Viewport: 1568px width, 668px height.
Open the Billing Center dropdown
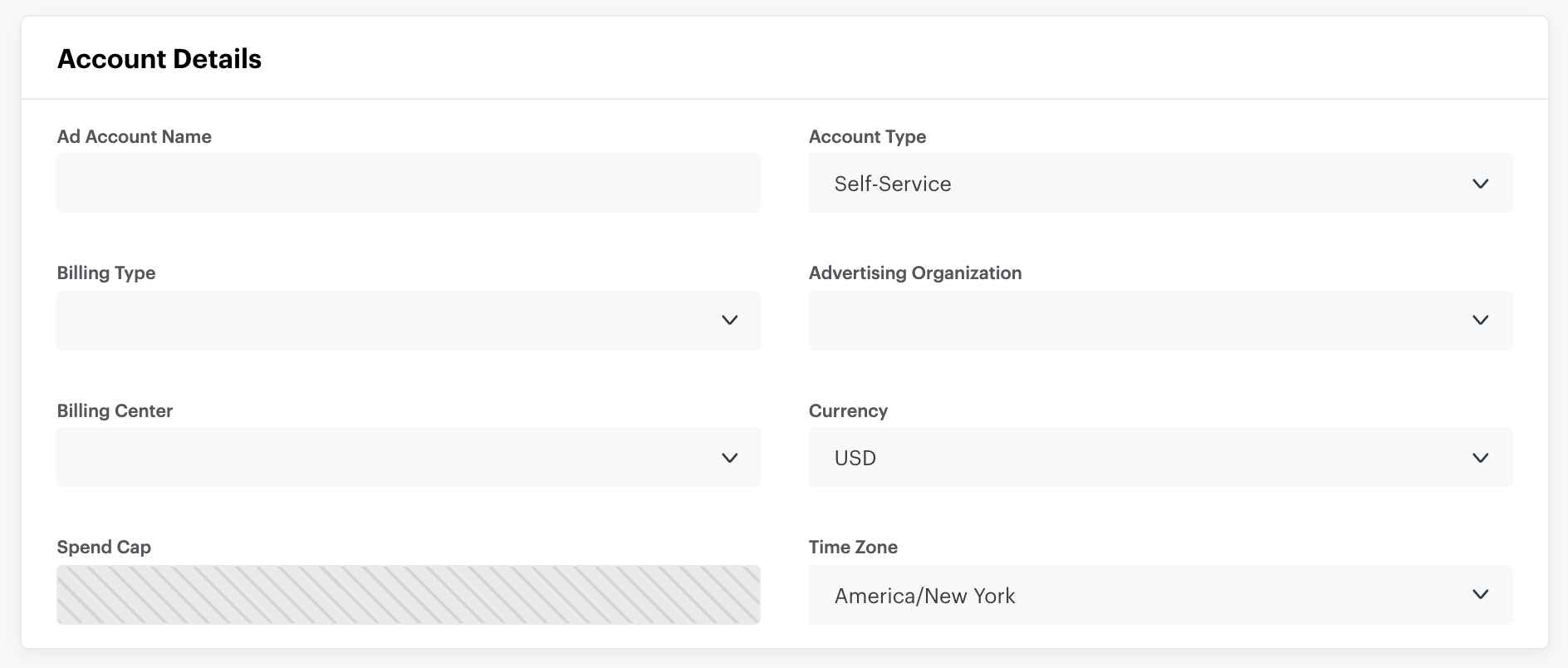click(408, 457)
